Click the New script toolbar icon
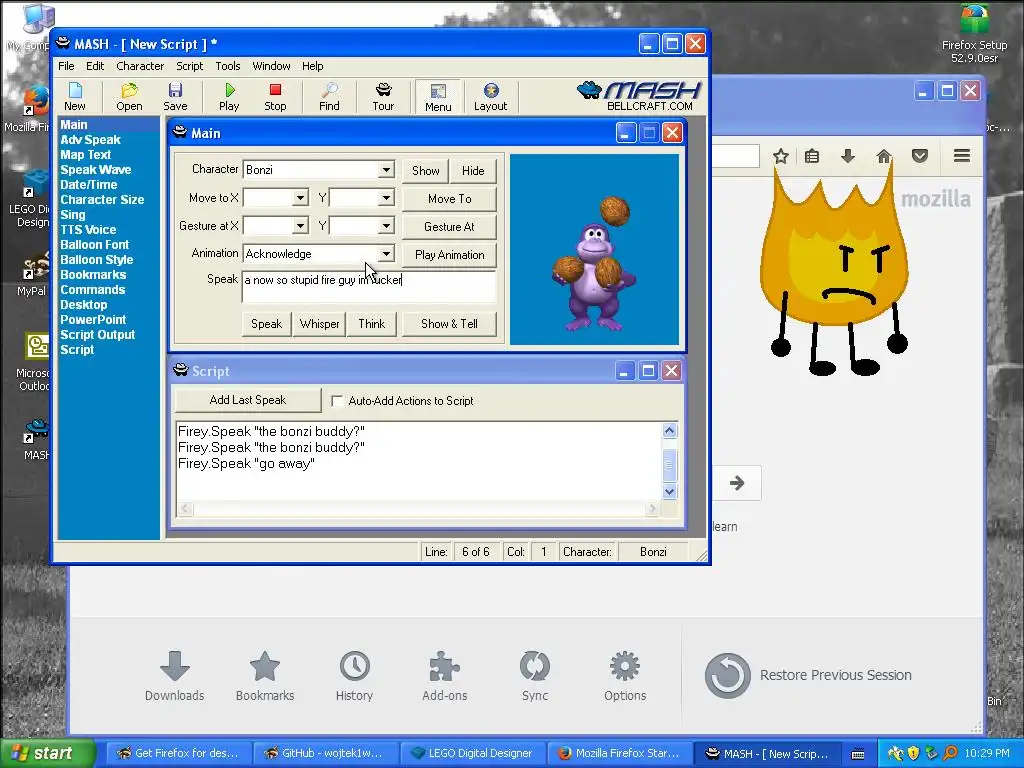 pyautogui.click(x=74, y=97)
